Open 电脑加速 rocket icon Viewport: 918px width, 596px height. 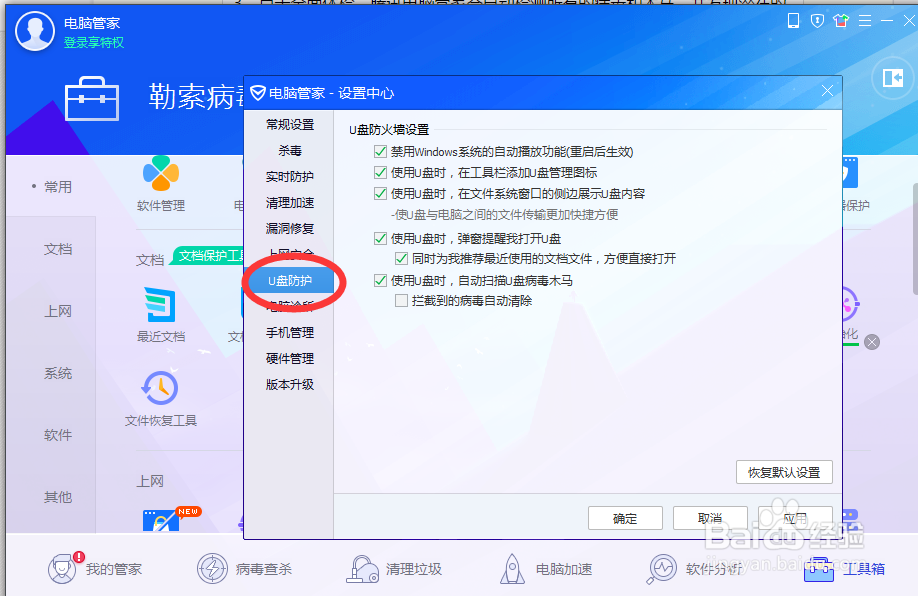tap(545, 568)
